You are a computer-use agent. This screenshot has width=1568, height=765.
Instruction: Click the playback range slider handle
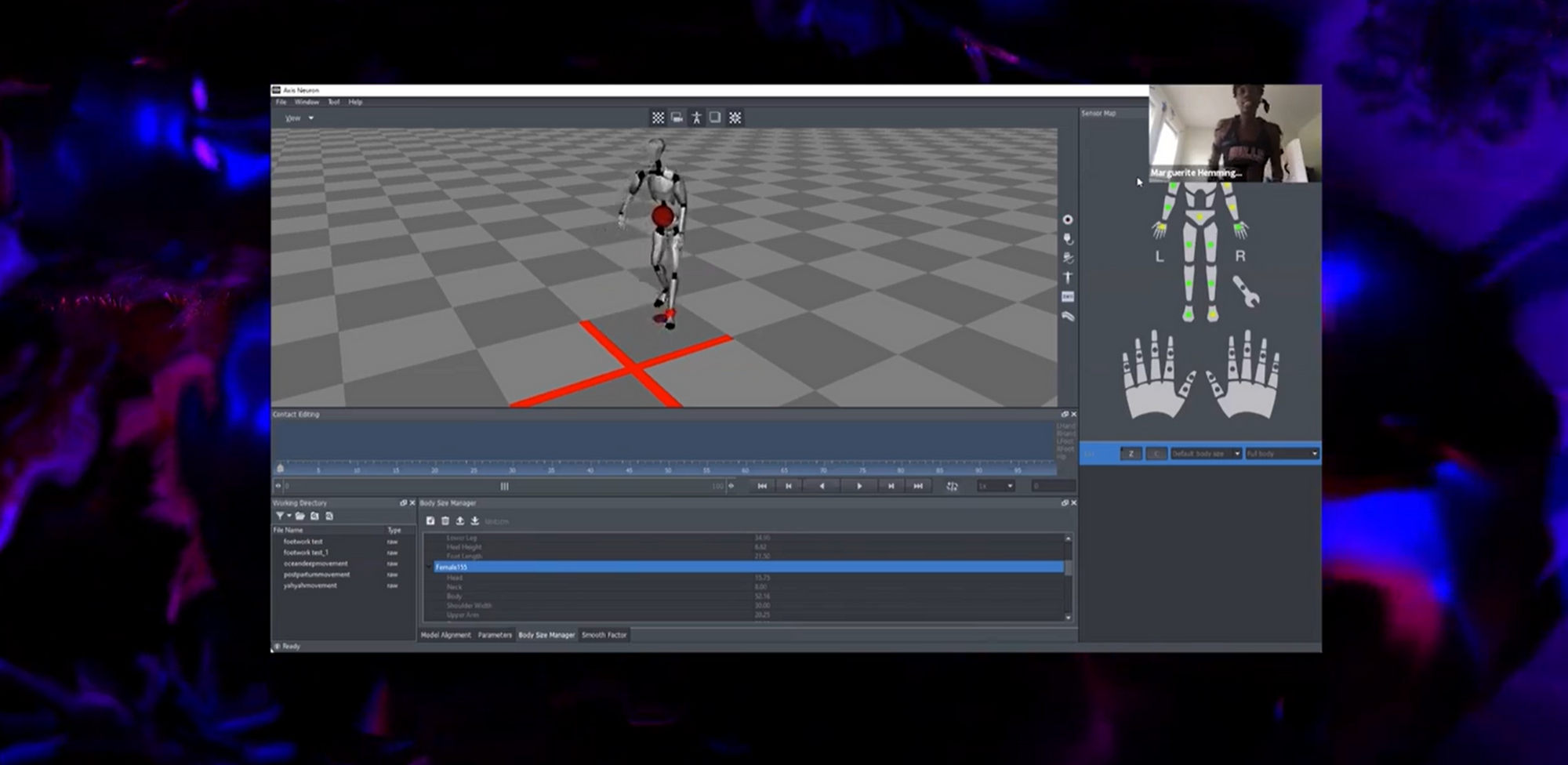point(504,486)
